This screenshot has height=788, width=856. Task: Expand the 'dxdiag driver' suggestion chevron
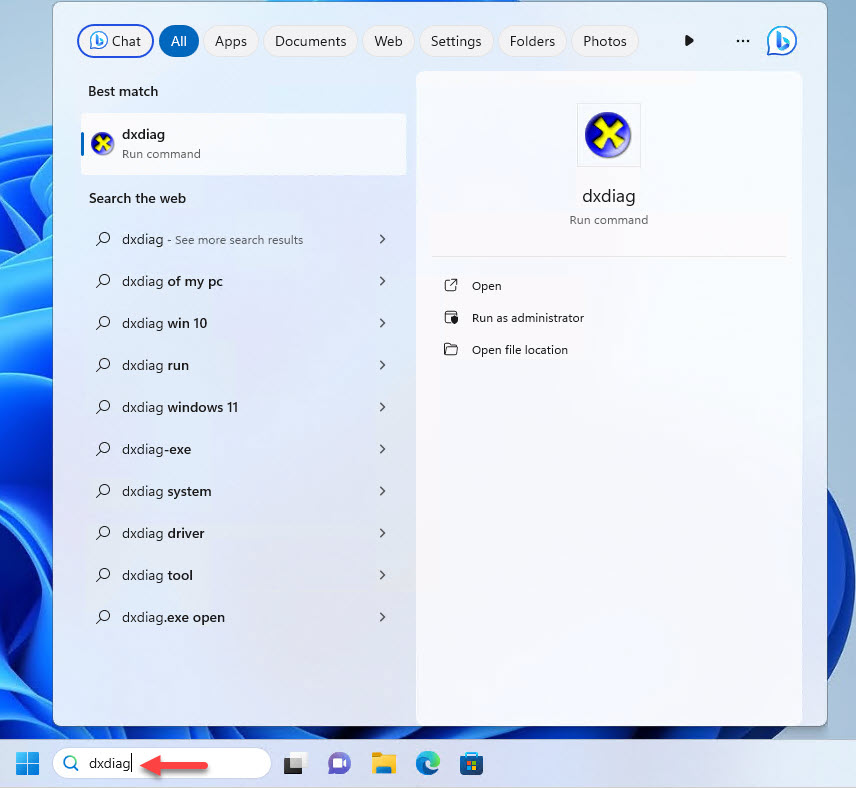(382, 534)
